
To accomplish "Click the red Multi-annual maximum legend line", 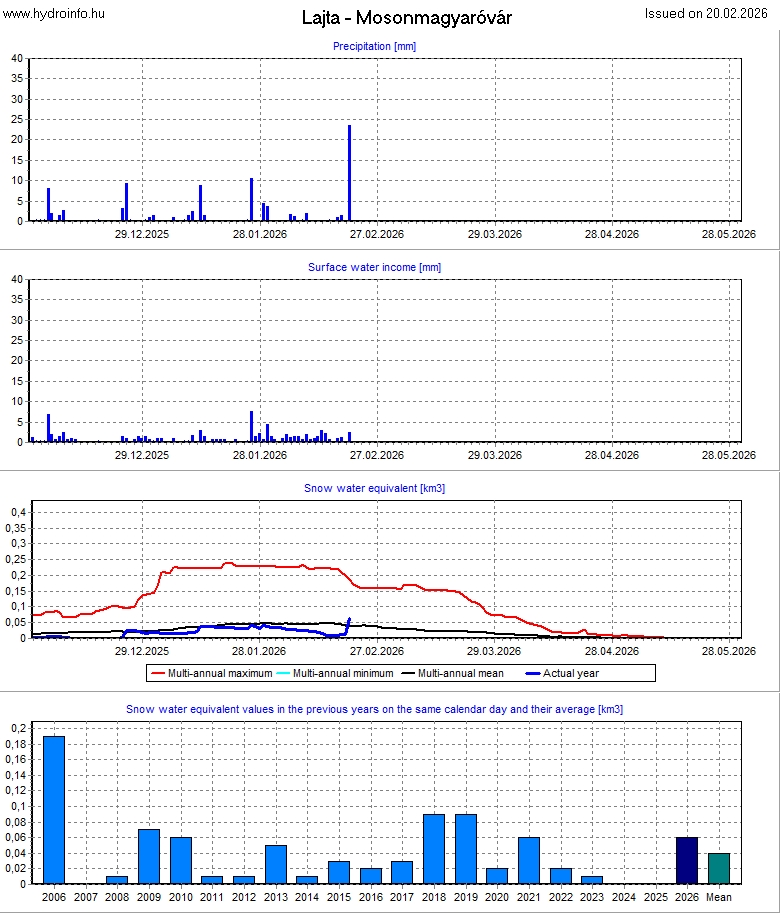I will 158,674.
